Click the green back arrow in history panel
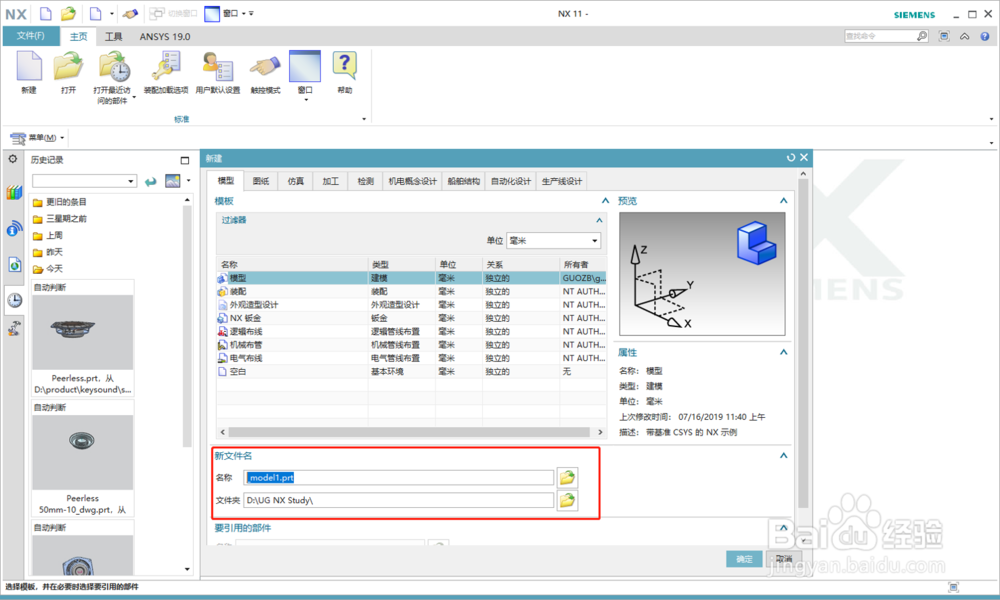 pos(151,182)
